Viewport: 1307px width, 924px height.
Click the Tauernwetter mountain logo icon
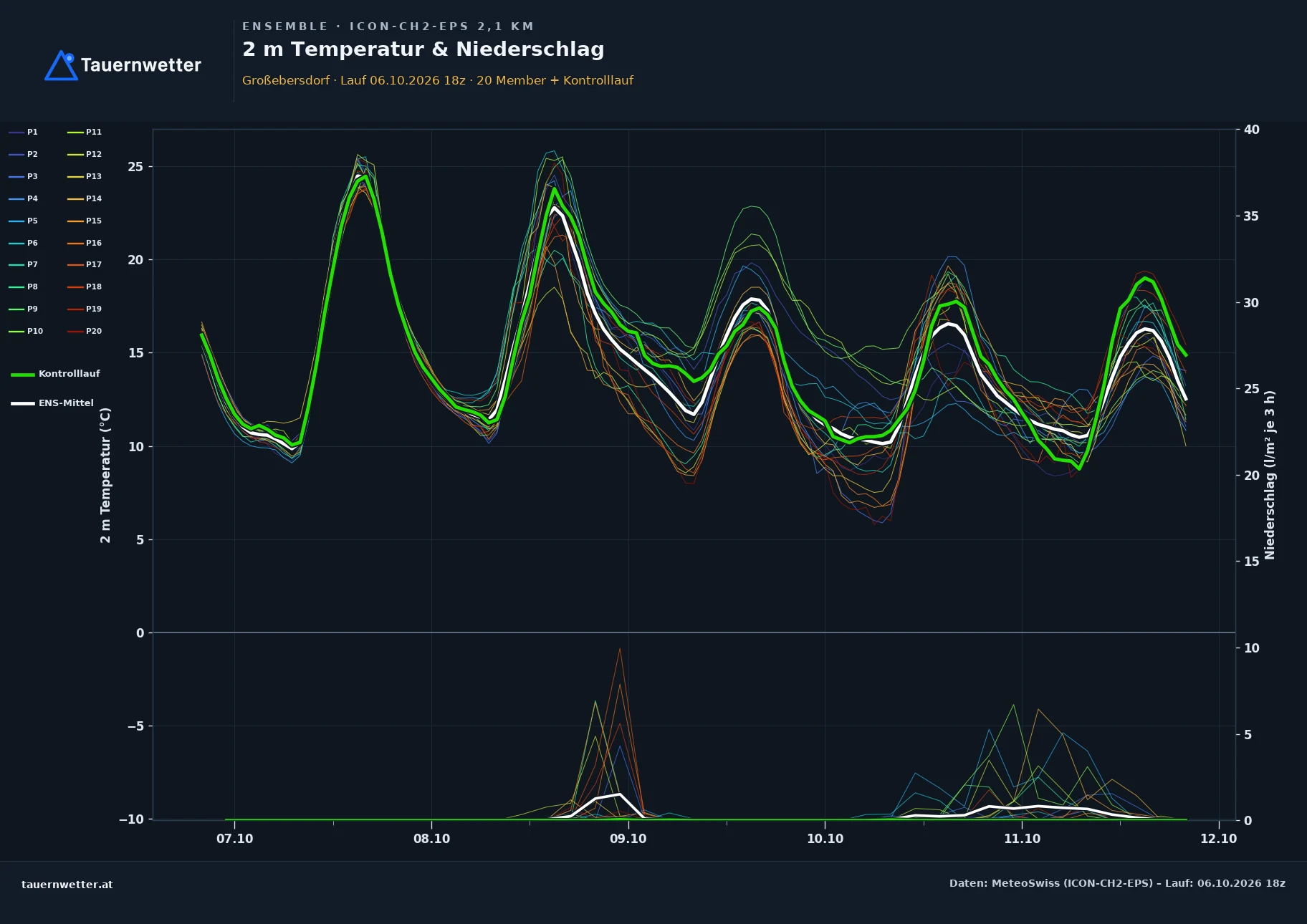tap(61, 65)
